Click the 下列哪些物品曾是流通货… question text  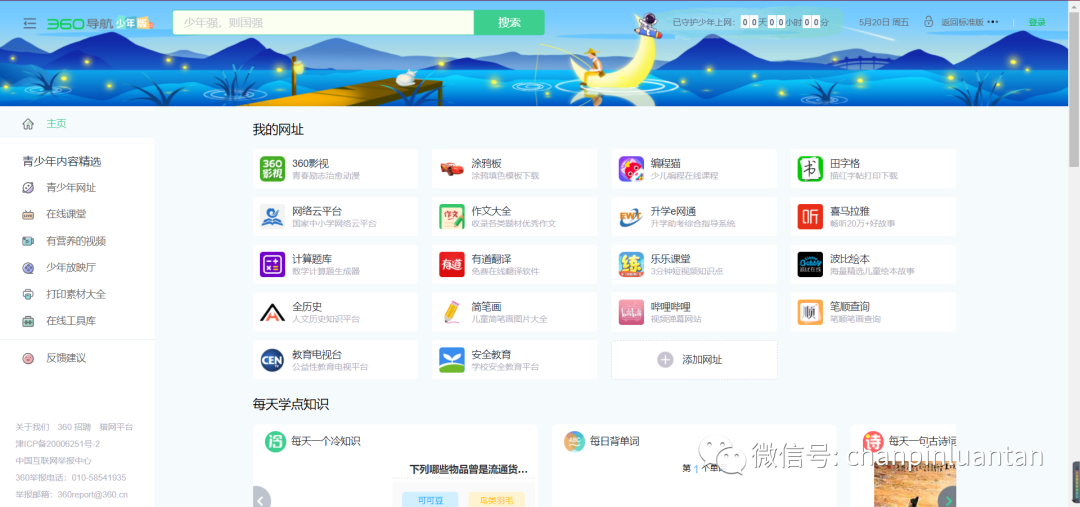468,469
